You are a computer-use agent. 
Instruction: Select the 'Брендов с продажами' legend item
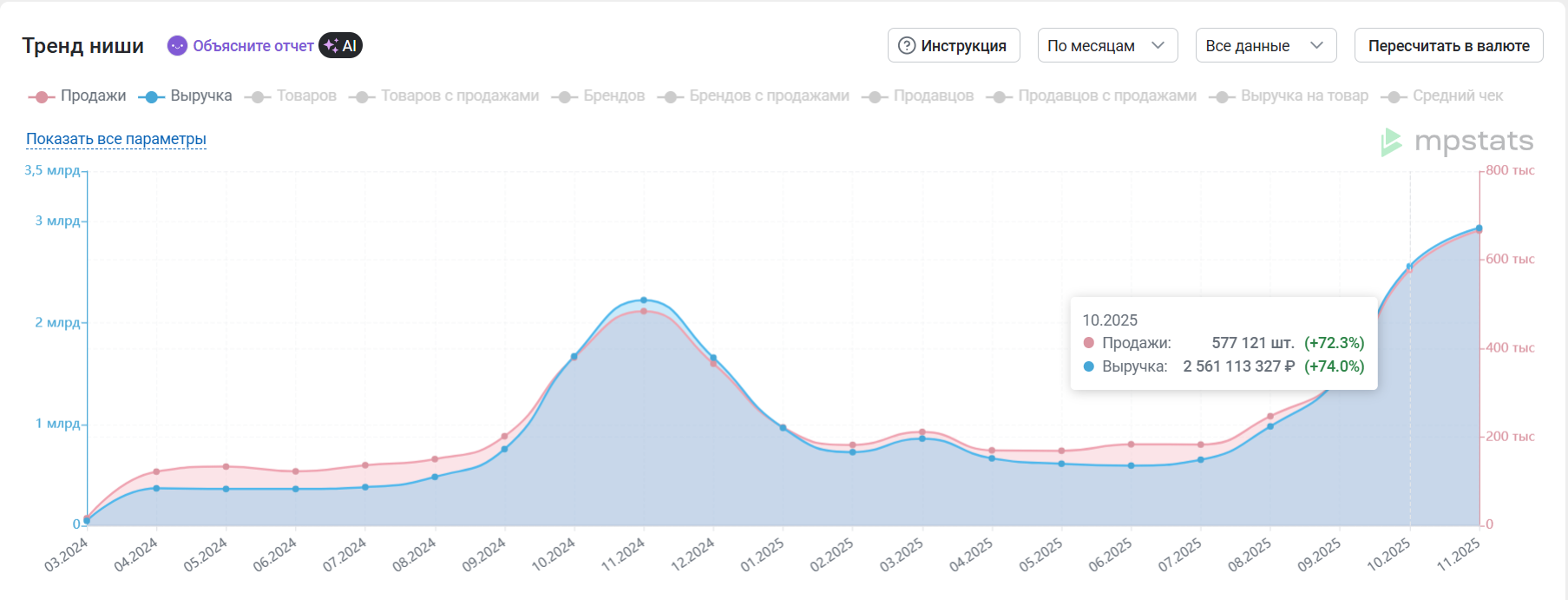click(x=768, y=96)
